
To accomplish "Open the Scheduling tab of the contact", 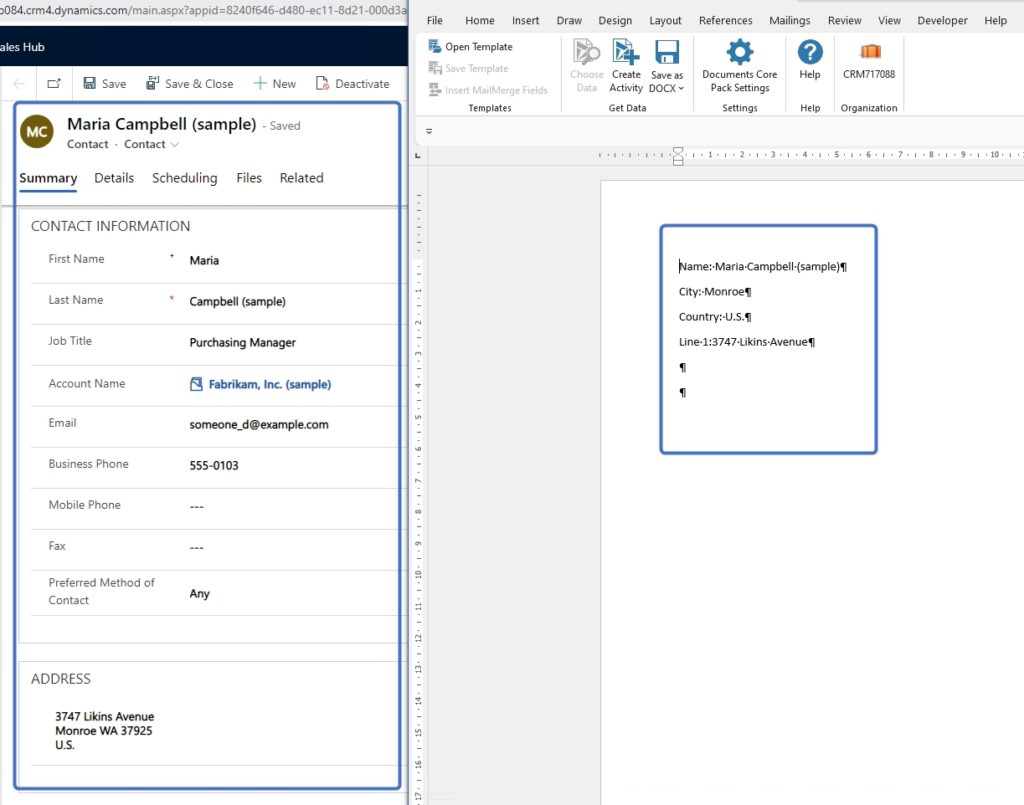I will [x=184, y=178].
